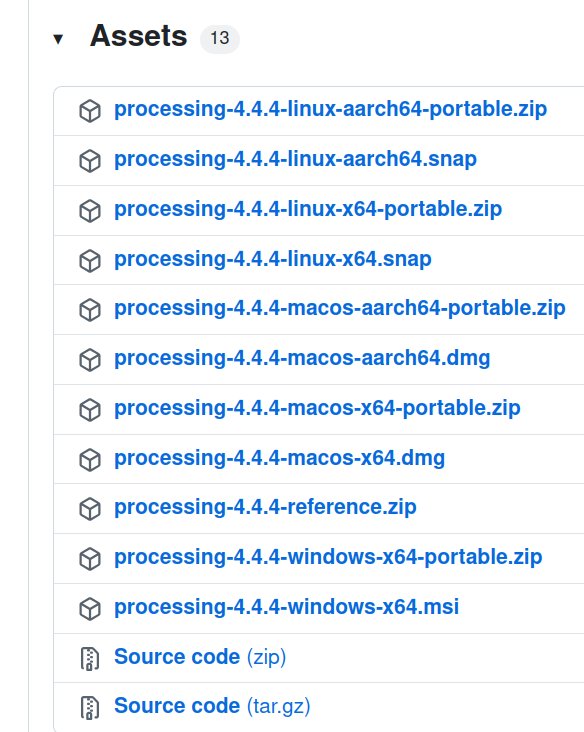Viewport: 584px width, 732px height.
Task: Click the package icon beside reference.zip
Action: coord(90,509)
